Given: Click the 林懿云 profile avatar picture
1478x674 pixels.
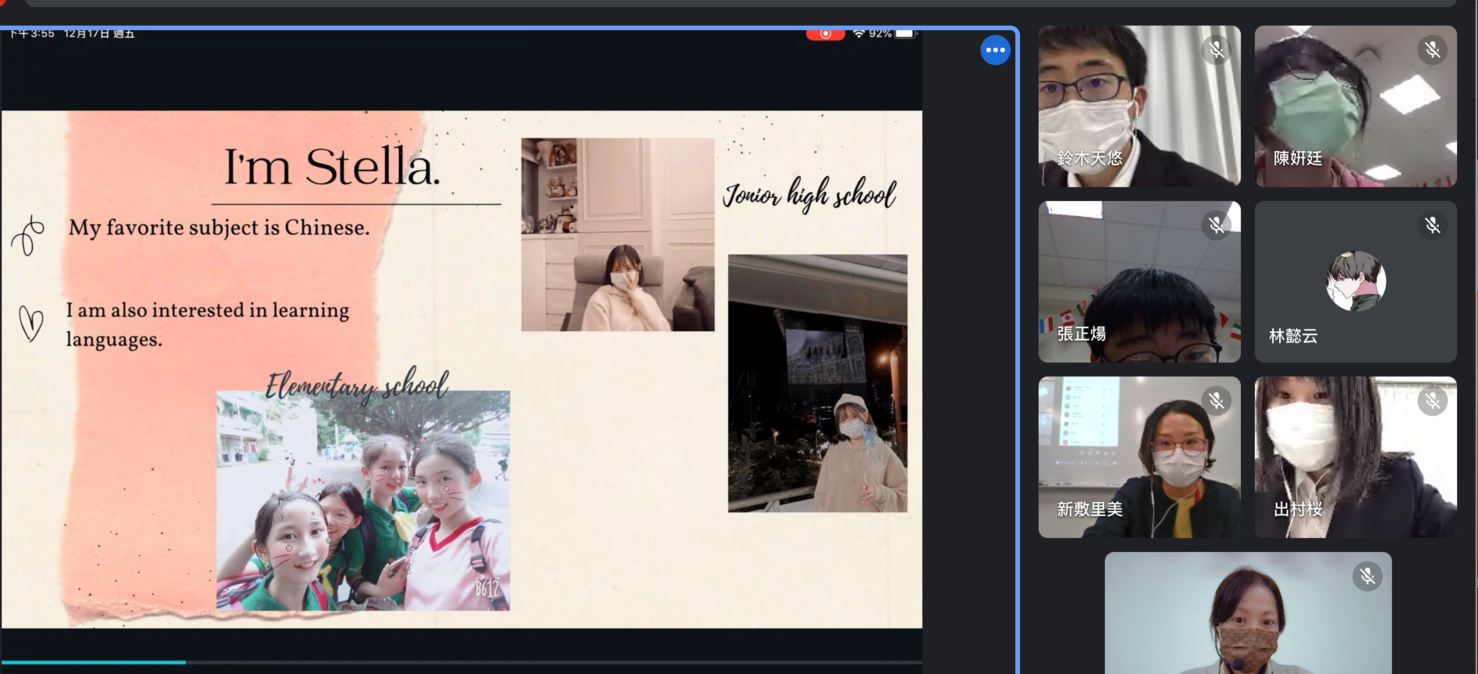Looking at the screenshot, I should pos(1356,281).
